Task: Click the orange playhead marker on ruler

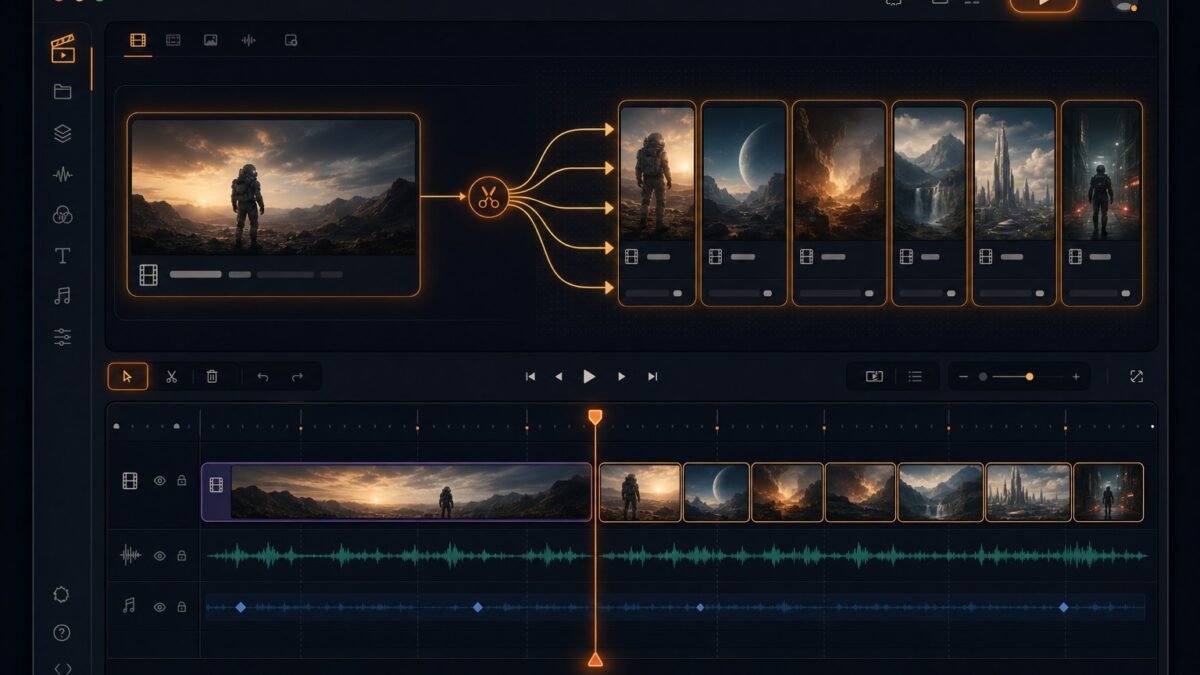Action: tap(595, 416)
